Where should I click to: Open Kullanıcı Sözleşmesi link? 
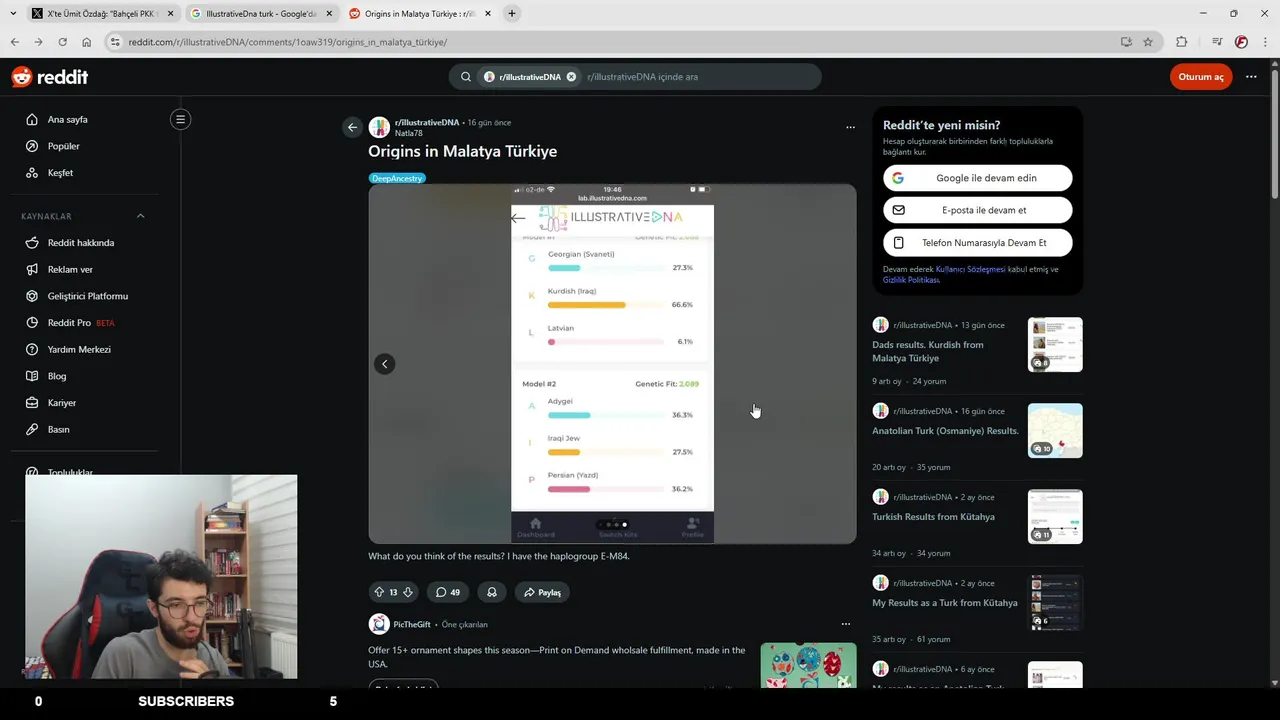[x=970, y=269]
